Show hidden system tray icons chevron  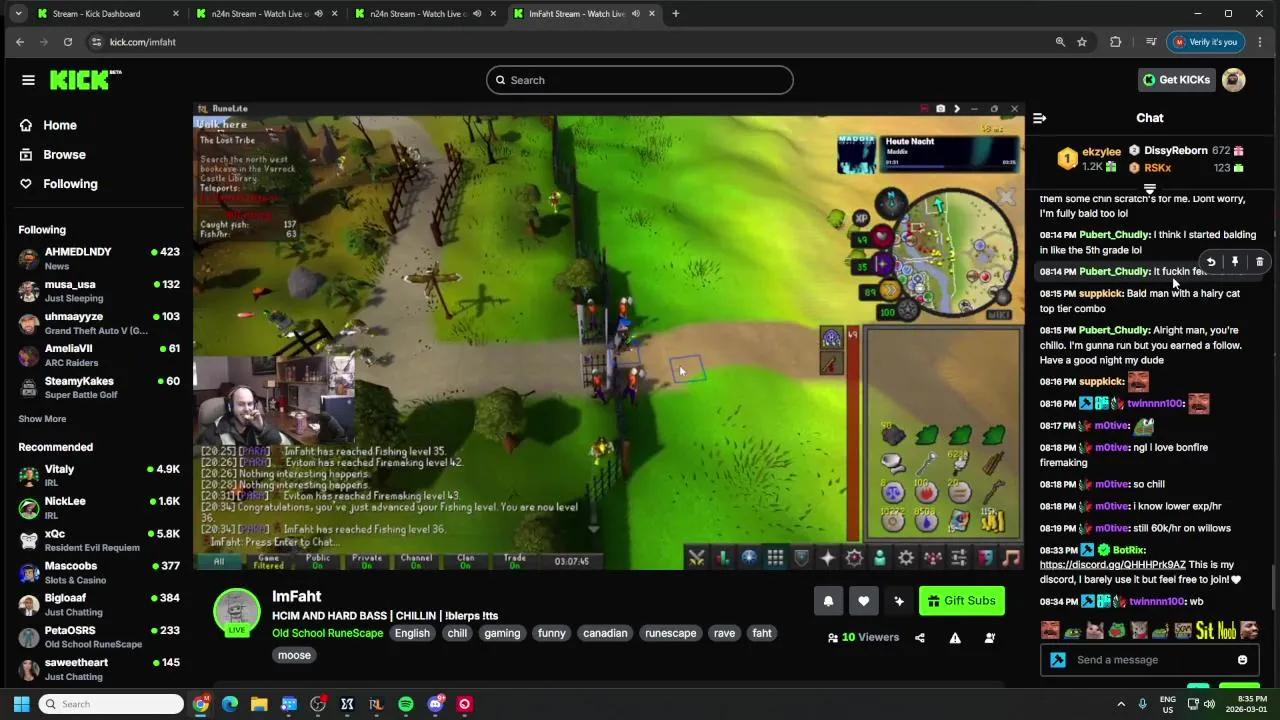click(1121, 704)
